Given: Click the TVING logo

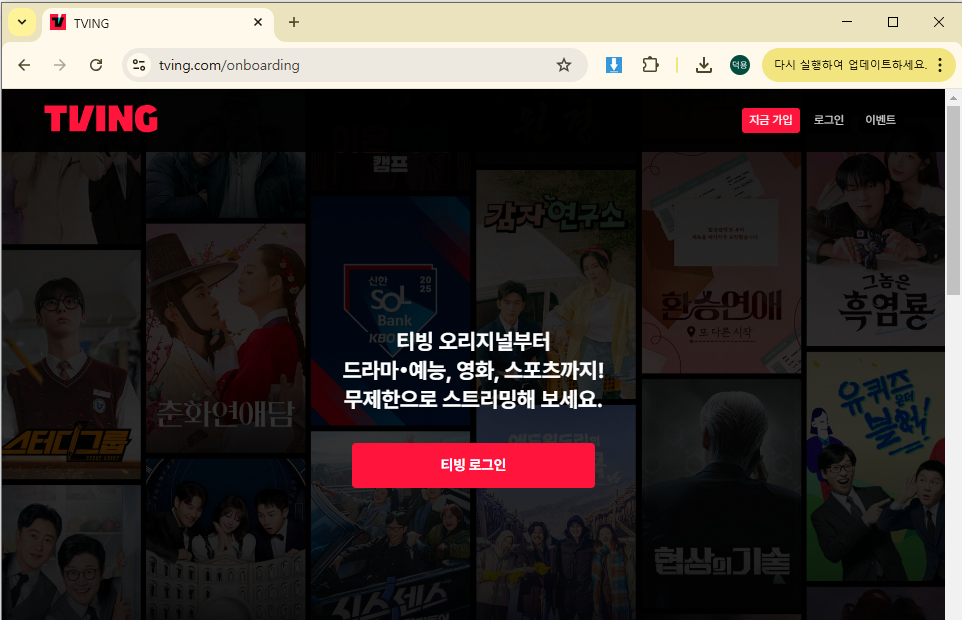Looking at the screenshot, I should point(101,118).
